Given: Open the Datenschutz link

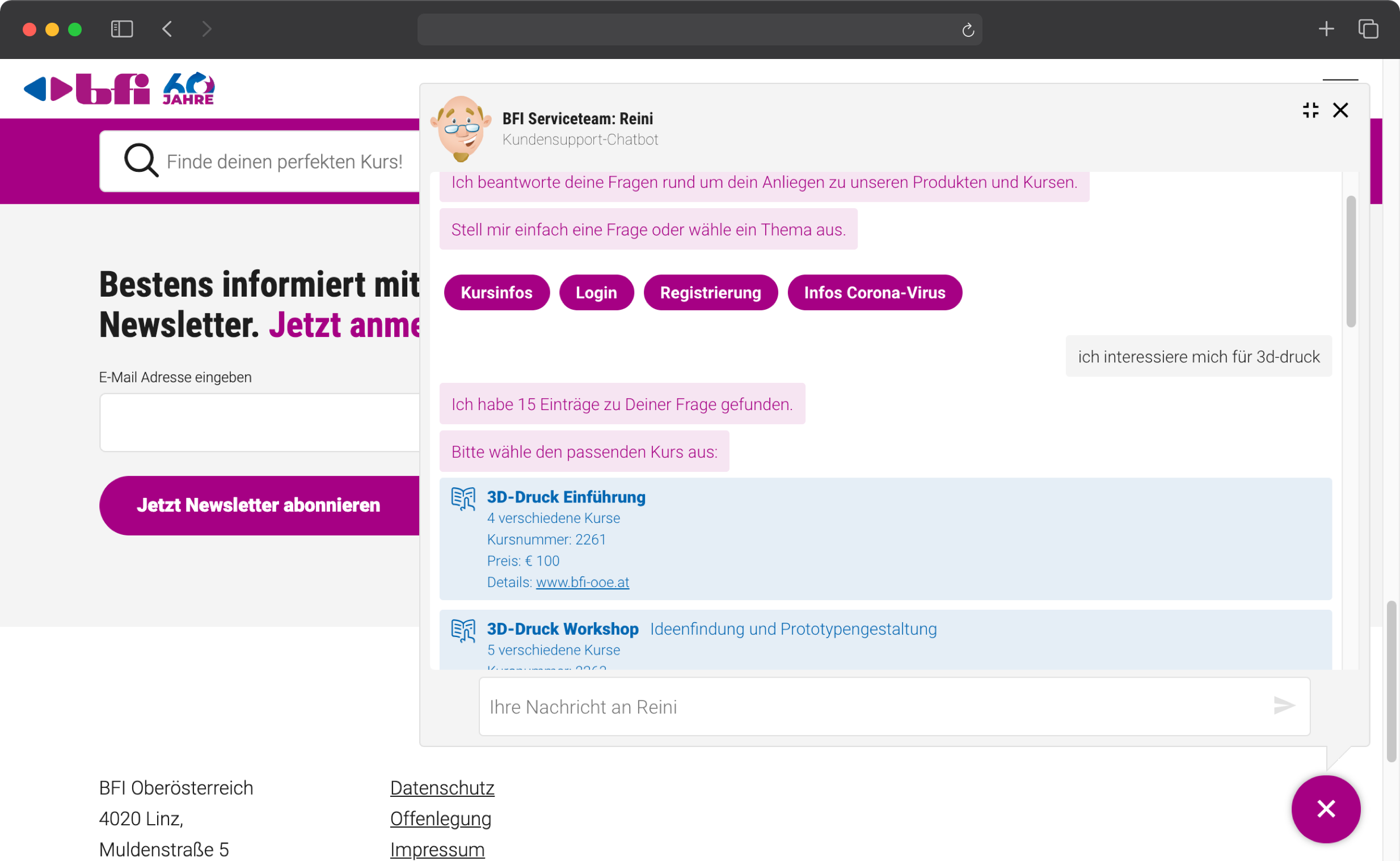Looking at the screenshot, I should click(x=442, y=787).
